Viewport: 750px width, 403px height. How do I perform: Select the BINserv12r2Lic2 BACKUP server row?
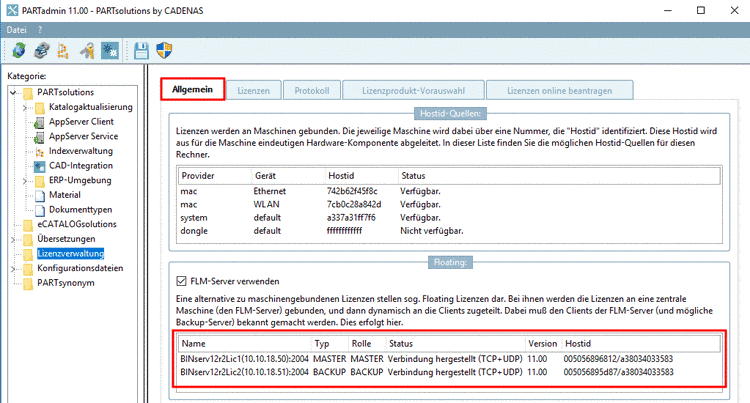[449, 372]
